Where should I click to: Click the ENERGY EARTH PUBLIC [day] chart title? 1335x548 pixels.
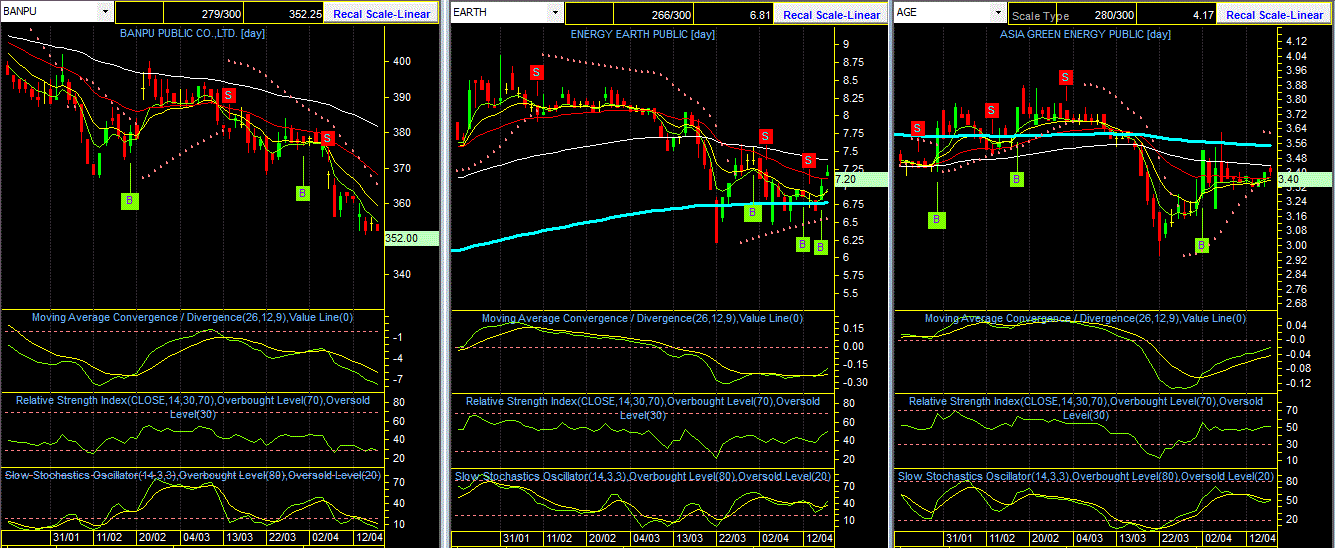(642, 34)
